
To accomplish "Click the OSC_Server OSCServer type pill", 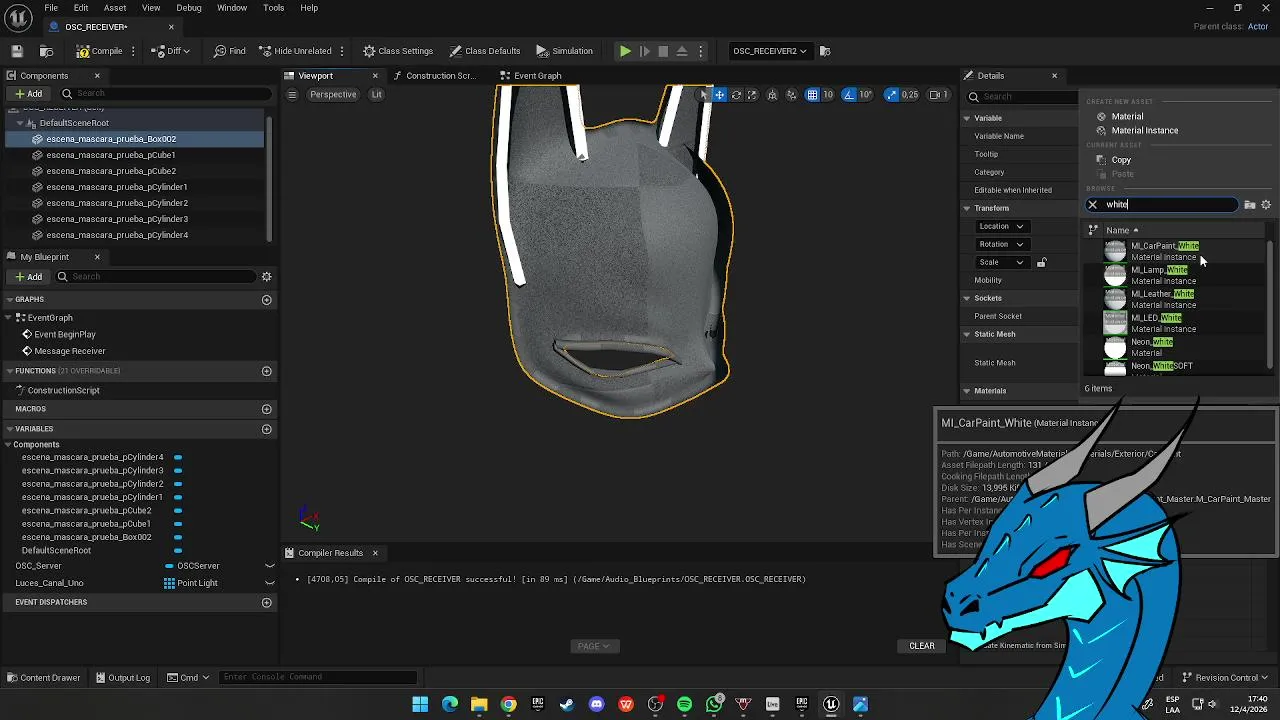I will coord(192,566).
